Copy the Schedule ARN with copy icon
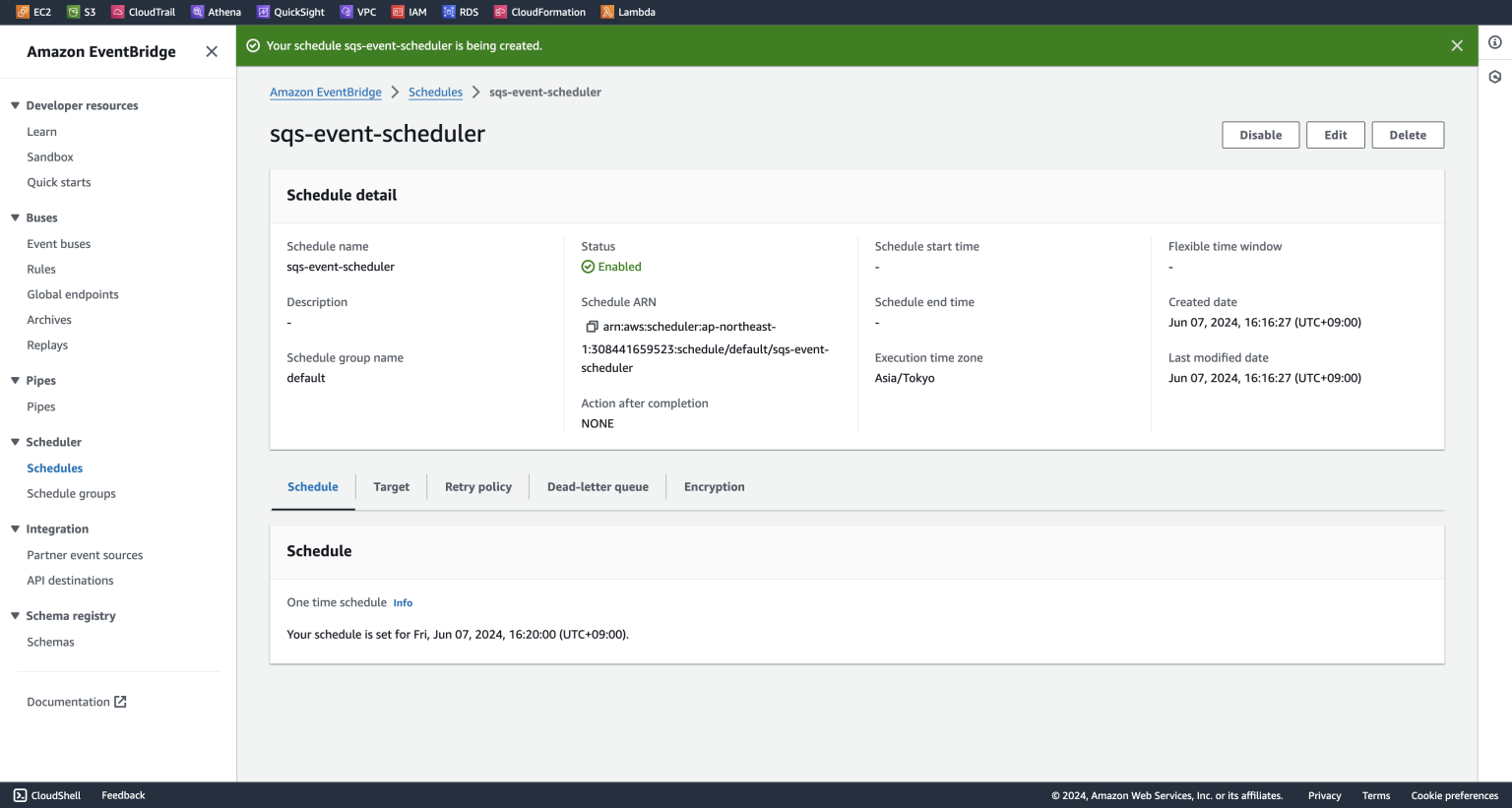Screen dimensions: 1512x808 592,327
